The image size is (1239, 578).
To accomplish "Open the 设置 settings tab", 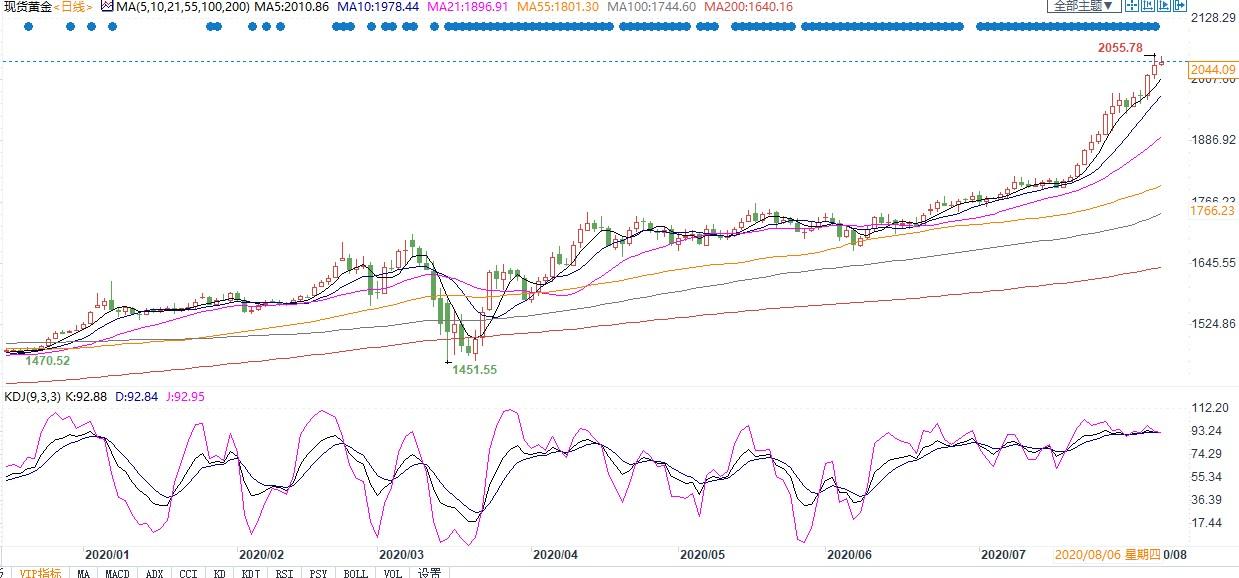I will [429, 573].
